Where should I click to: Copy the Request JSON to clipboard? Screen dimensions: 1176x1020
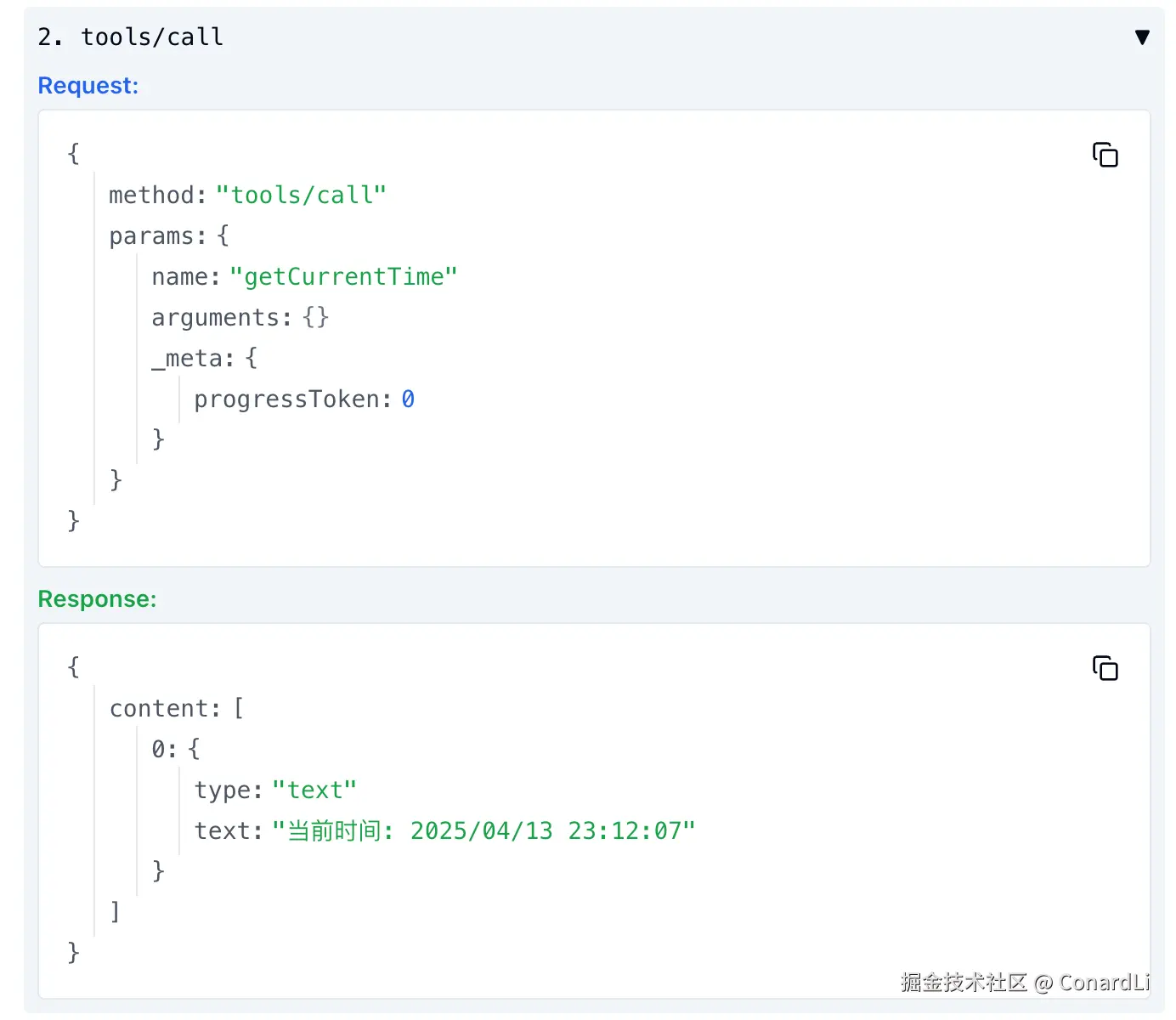coord(1105,156)
